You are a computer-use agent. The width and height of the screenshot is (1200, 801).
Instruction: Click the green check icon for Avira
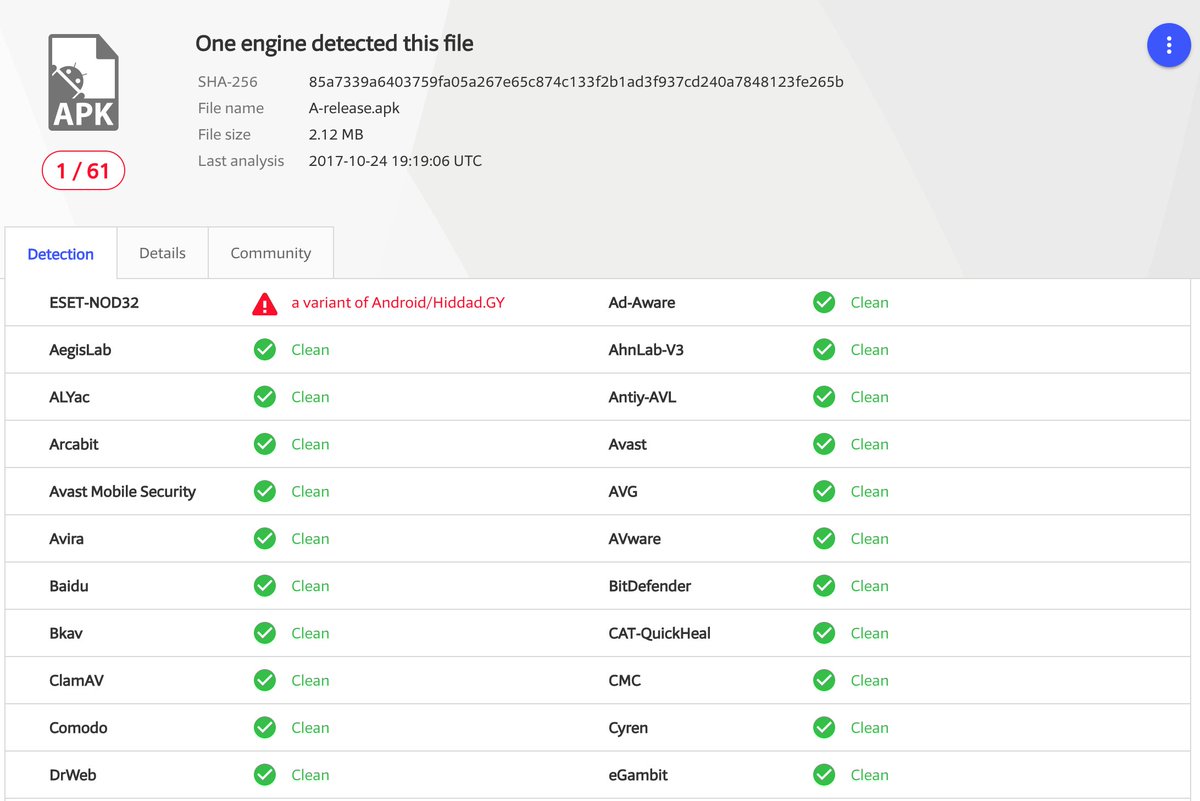264,539
